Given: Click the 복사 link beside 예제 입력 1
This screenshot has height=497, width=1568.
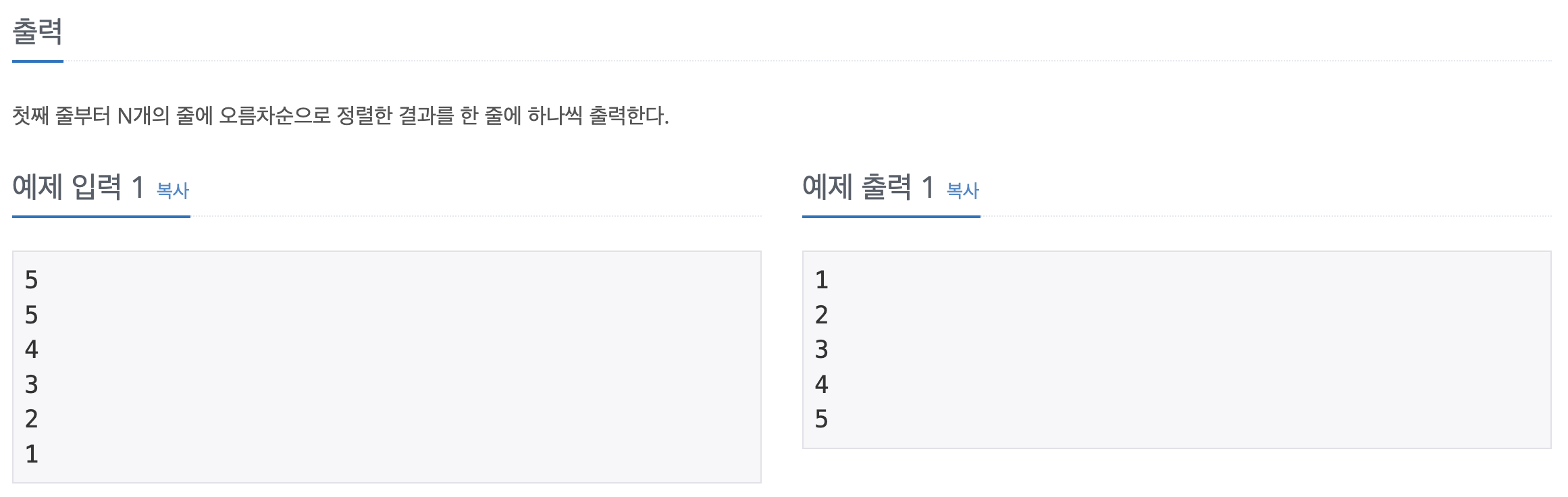Looking at the screenshot, I should 171,191.
